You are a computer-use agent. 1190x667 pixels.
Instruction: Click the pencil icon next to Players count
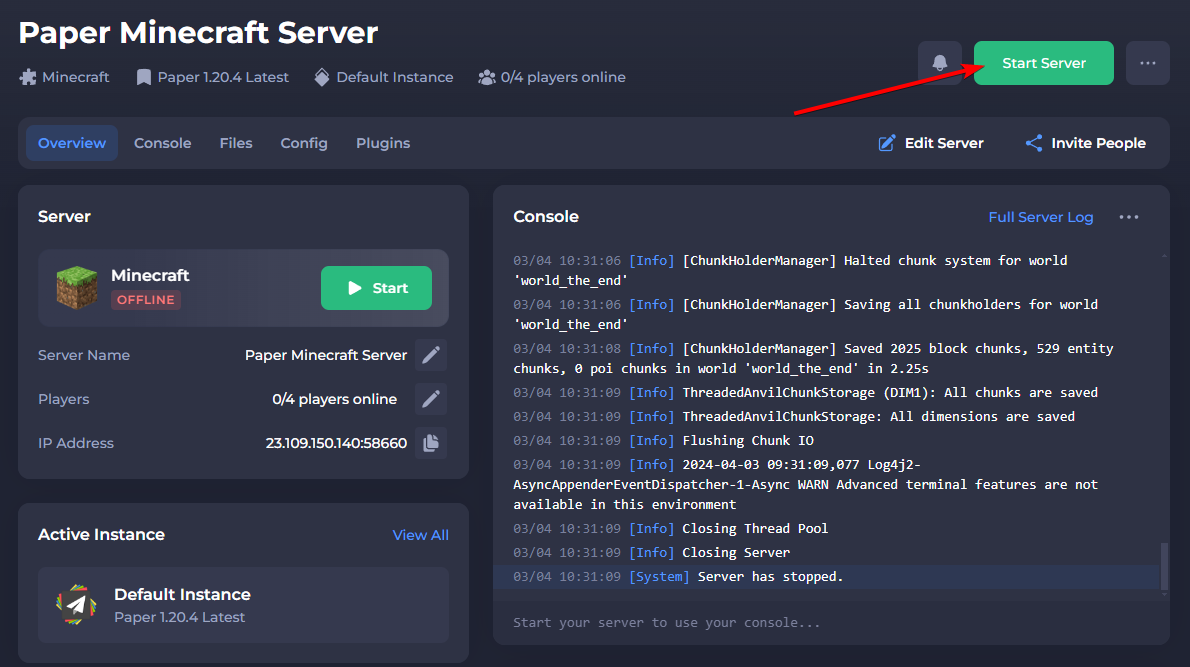[431, 399]
